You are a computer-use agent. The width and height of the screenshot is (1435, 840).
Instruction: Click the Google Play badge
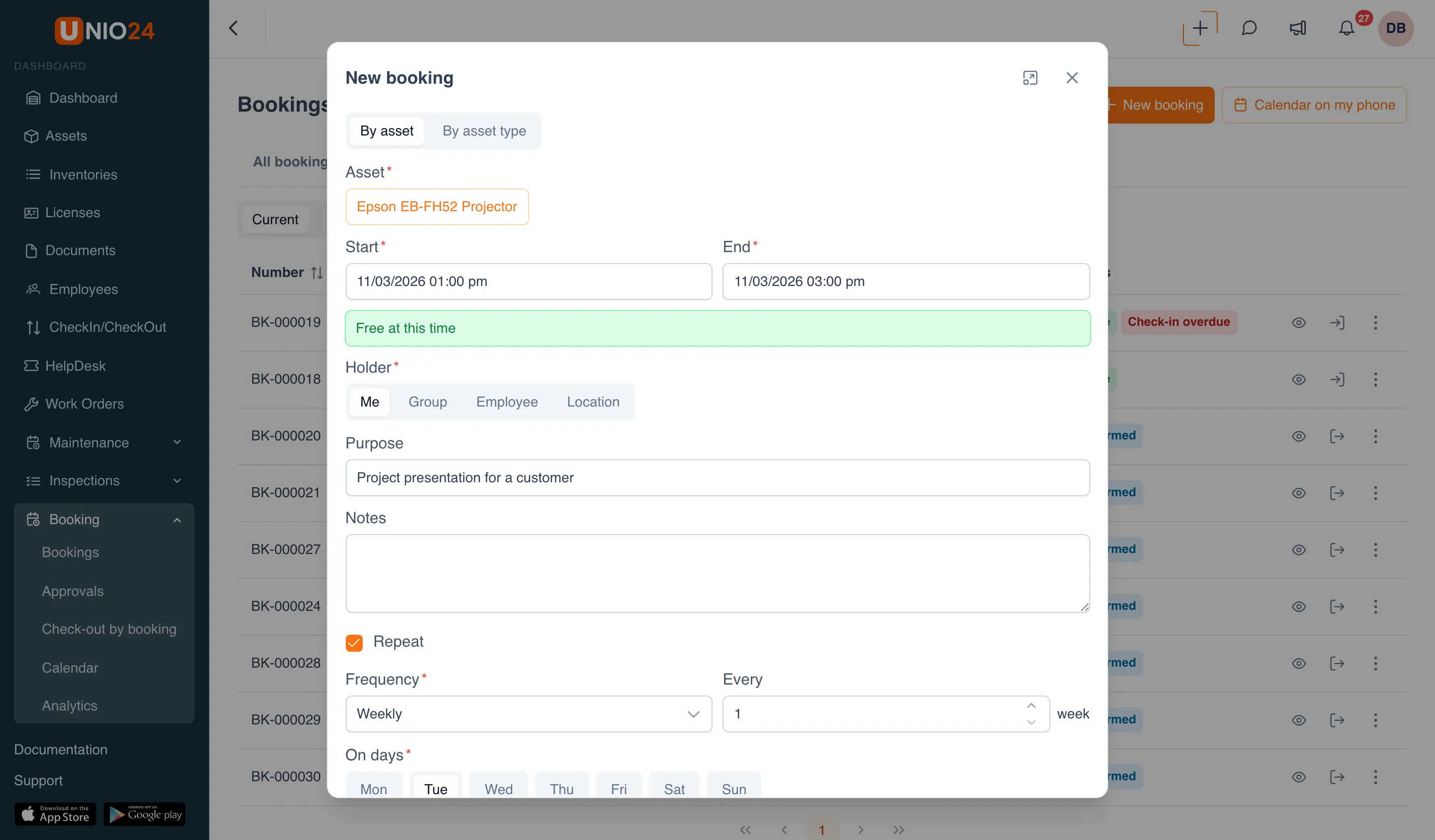point(144,814)
